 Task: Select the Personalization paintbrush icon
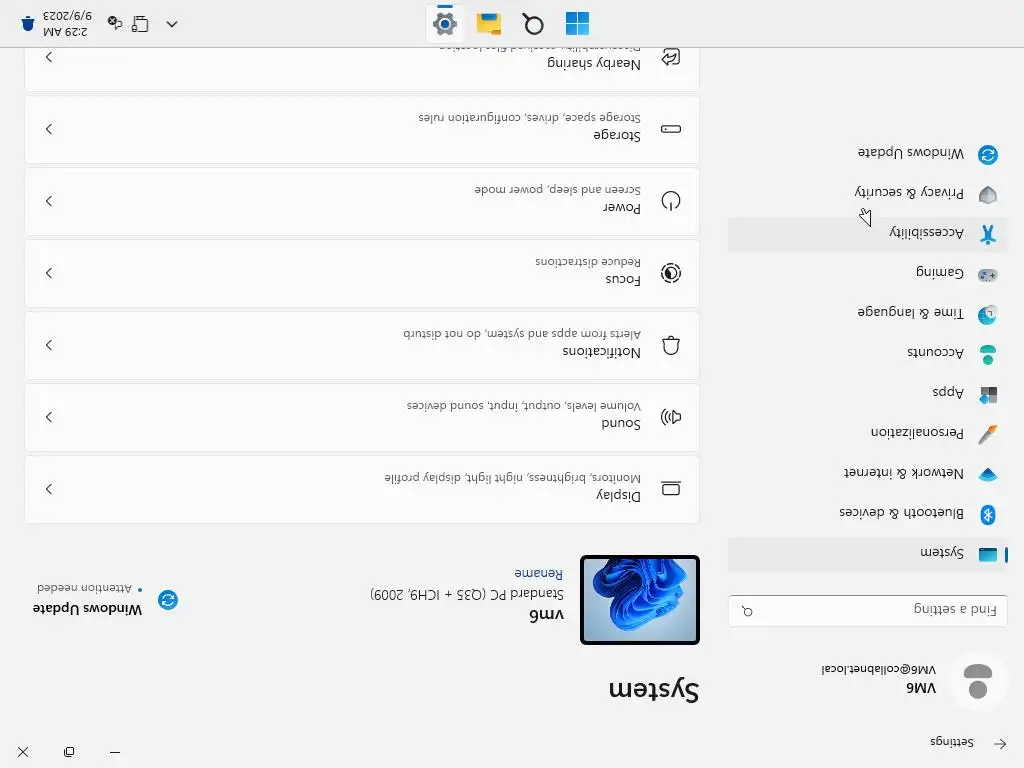[987, 434]
